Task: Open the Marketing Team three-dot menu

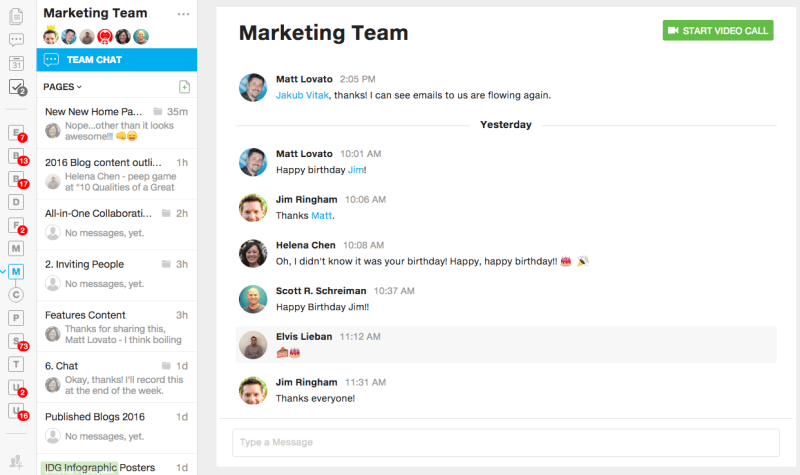Action: pos(183,14)
